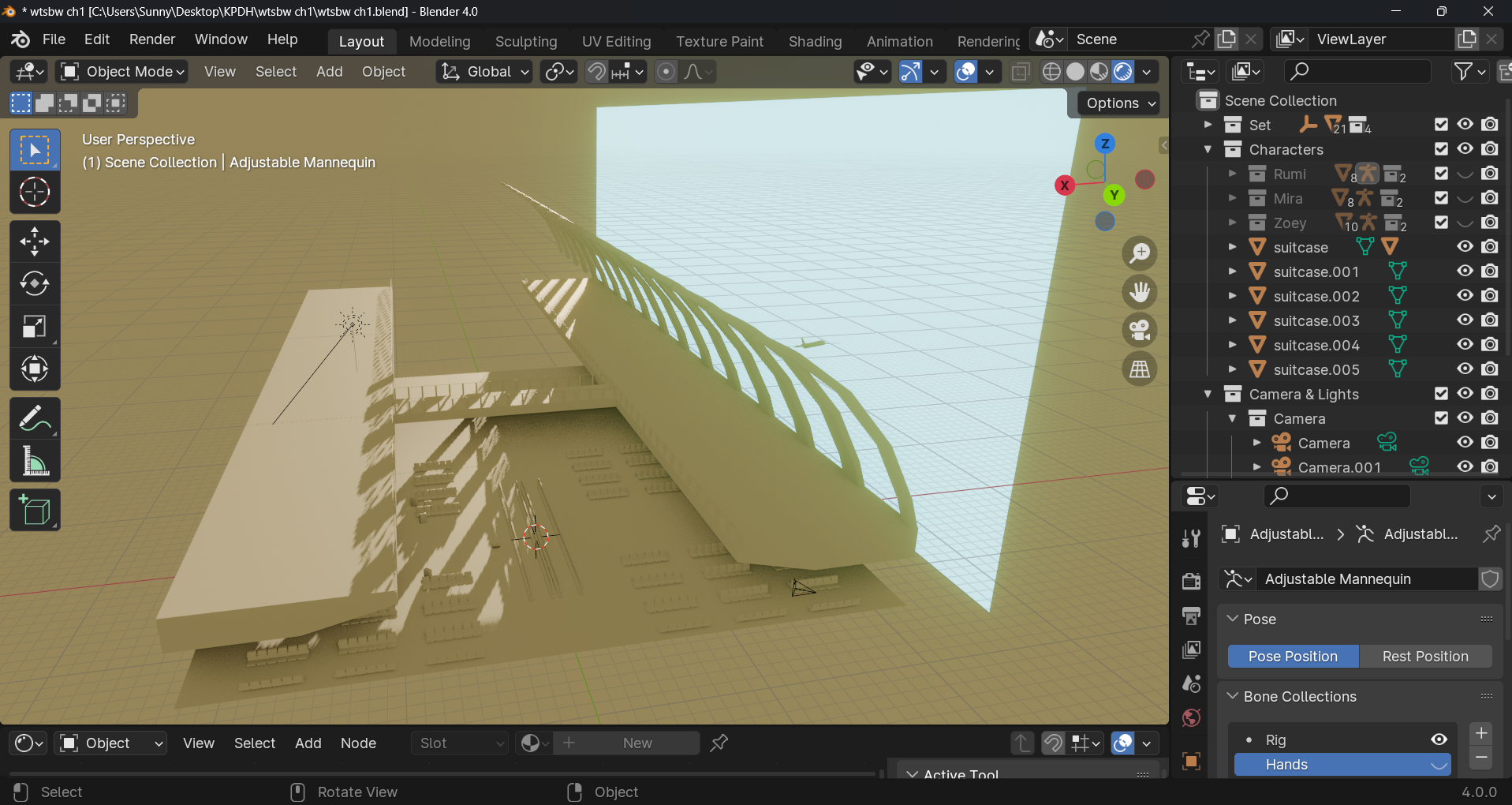The image size is (1512, 805).
Task: Click the Rest Position button
Action: [x=1425, y=657]
